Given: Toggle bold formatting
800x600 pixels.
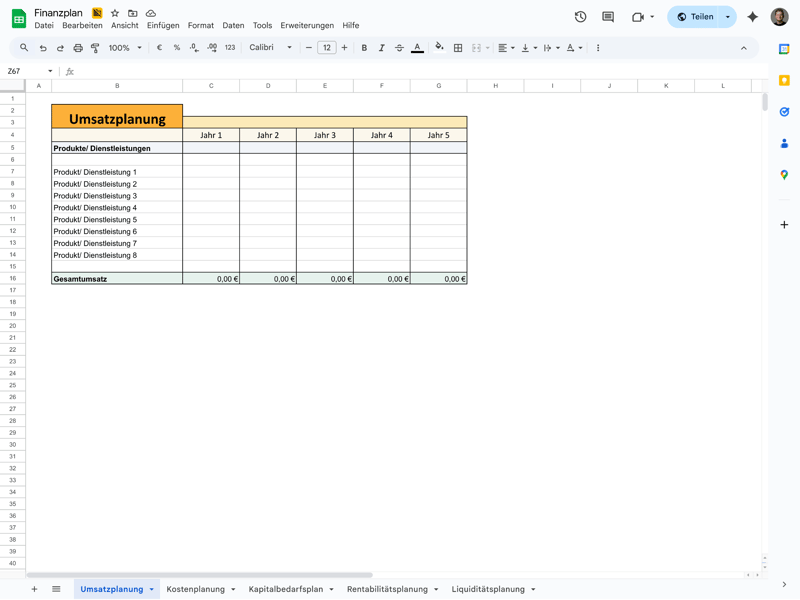Looking at the screenshot, I should [x=364, y=48].
